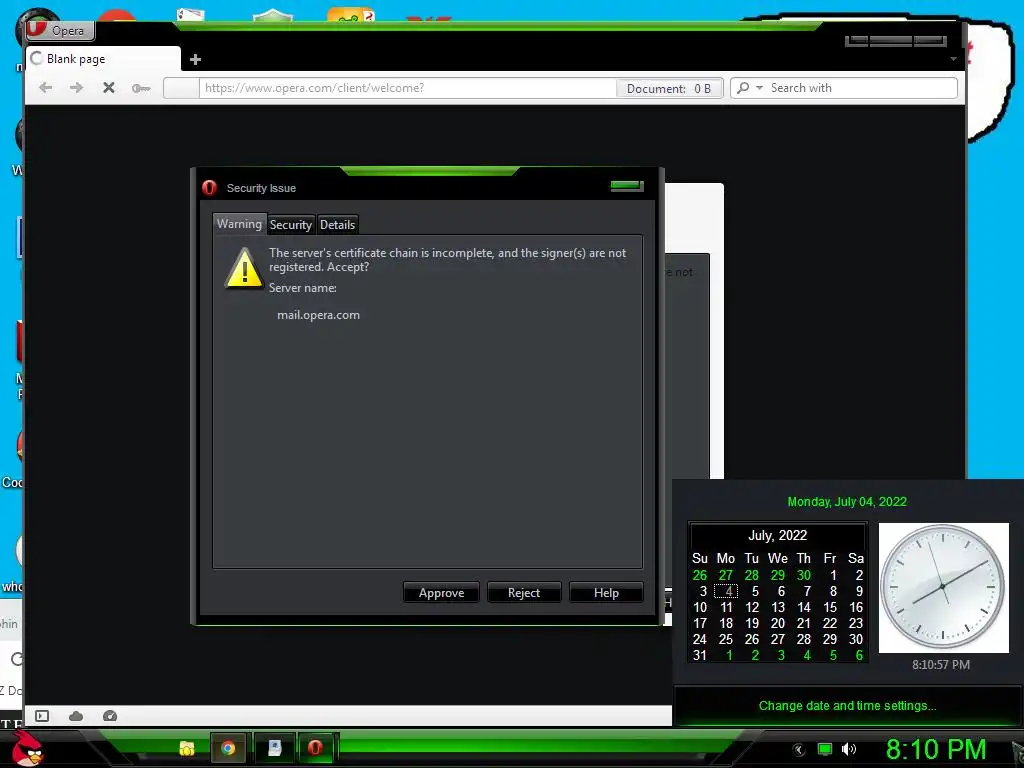This screenshot has height=768, width=1024.
Task: Click the address bar site badge
Action: pos(181,88)
